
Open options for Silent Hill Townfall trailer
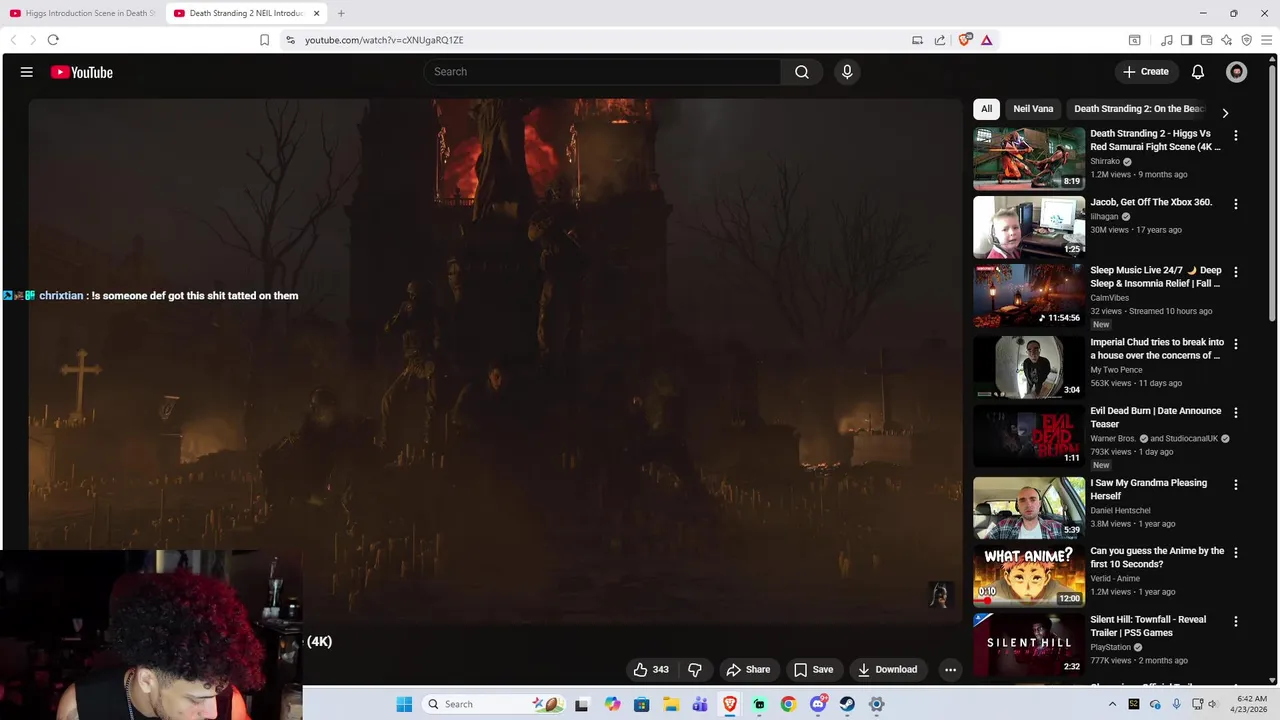1236,621
